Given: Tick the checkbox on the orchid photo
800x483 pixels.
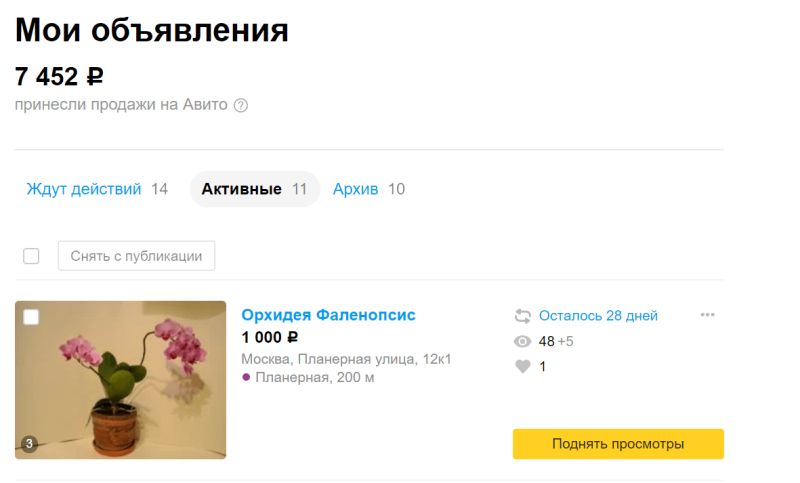Looking at the screenshot, I should [x=31, y=317].
